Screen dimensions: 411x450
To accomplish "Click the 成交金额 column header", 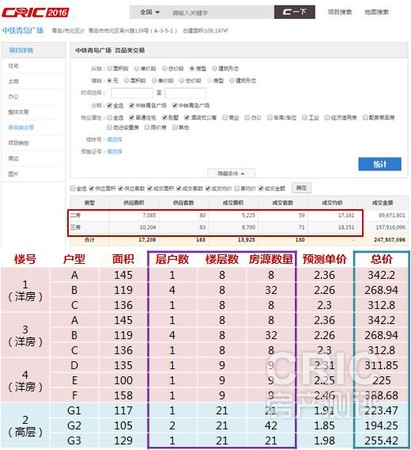I will point(382,203).
